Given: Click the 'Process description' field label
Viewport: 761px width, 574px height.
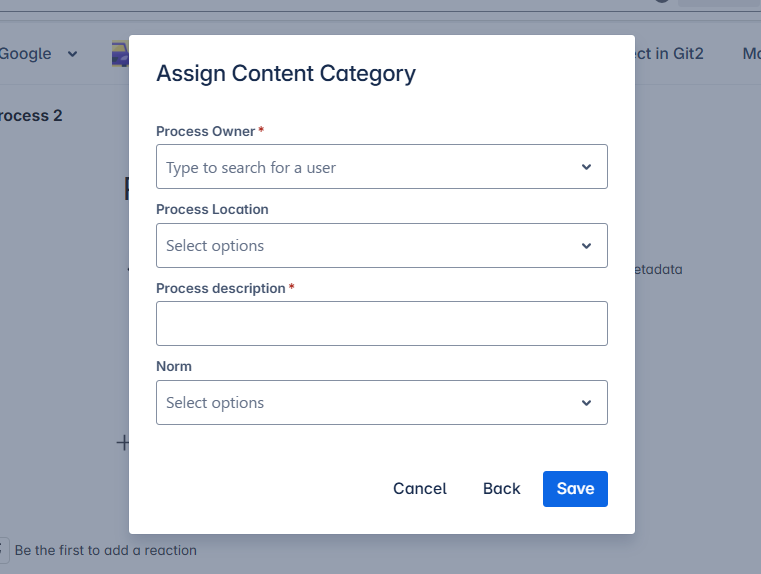Looking at the screenshot, I should coord(221,288).
